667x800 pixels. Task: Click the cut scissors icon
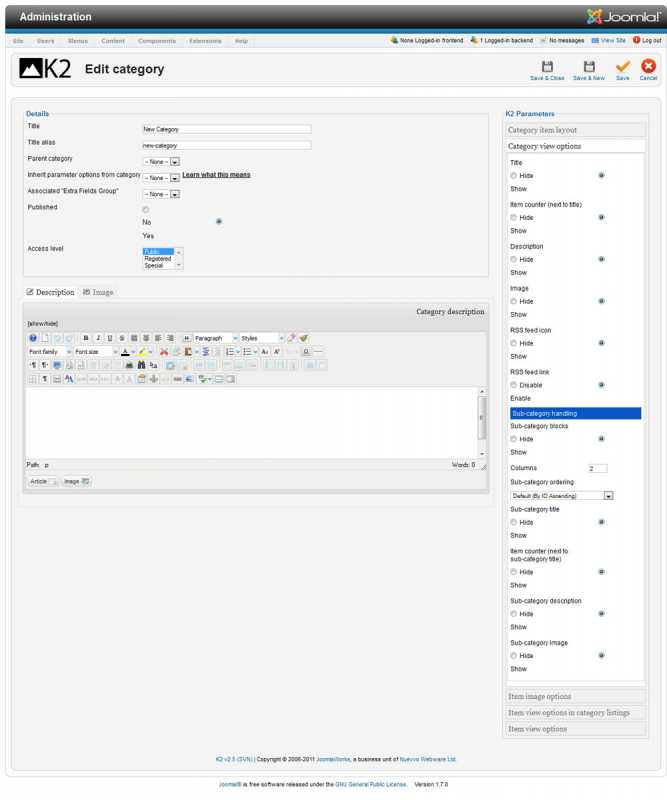[164, 352]
